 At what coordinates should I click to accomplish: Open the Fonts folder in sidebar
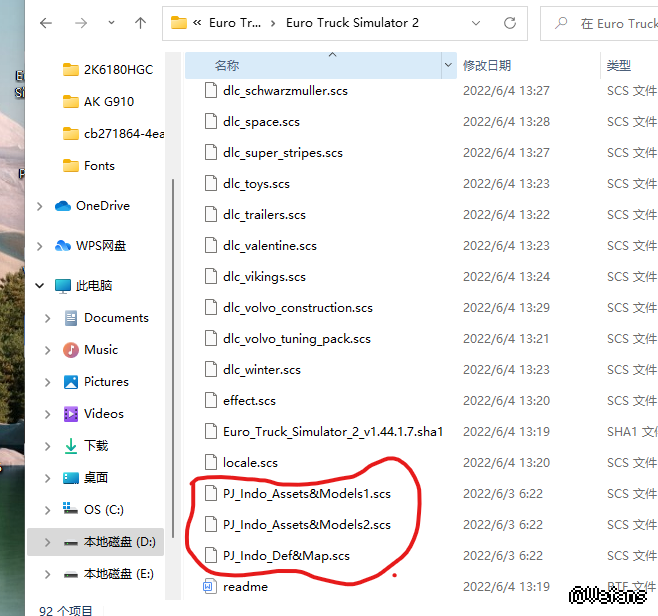[99, 166]
